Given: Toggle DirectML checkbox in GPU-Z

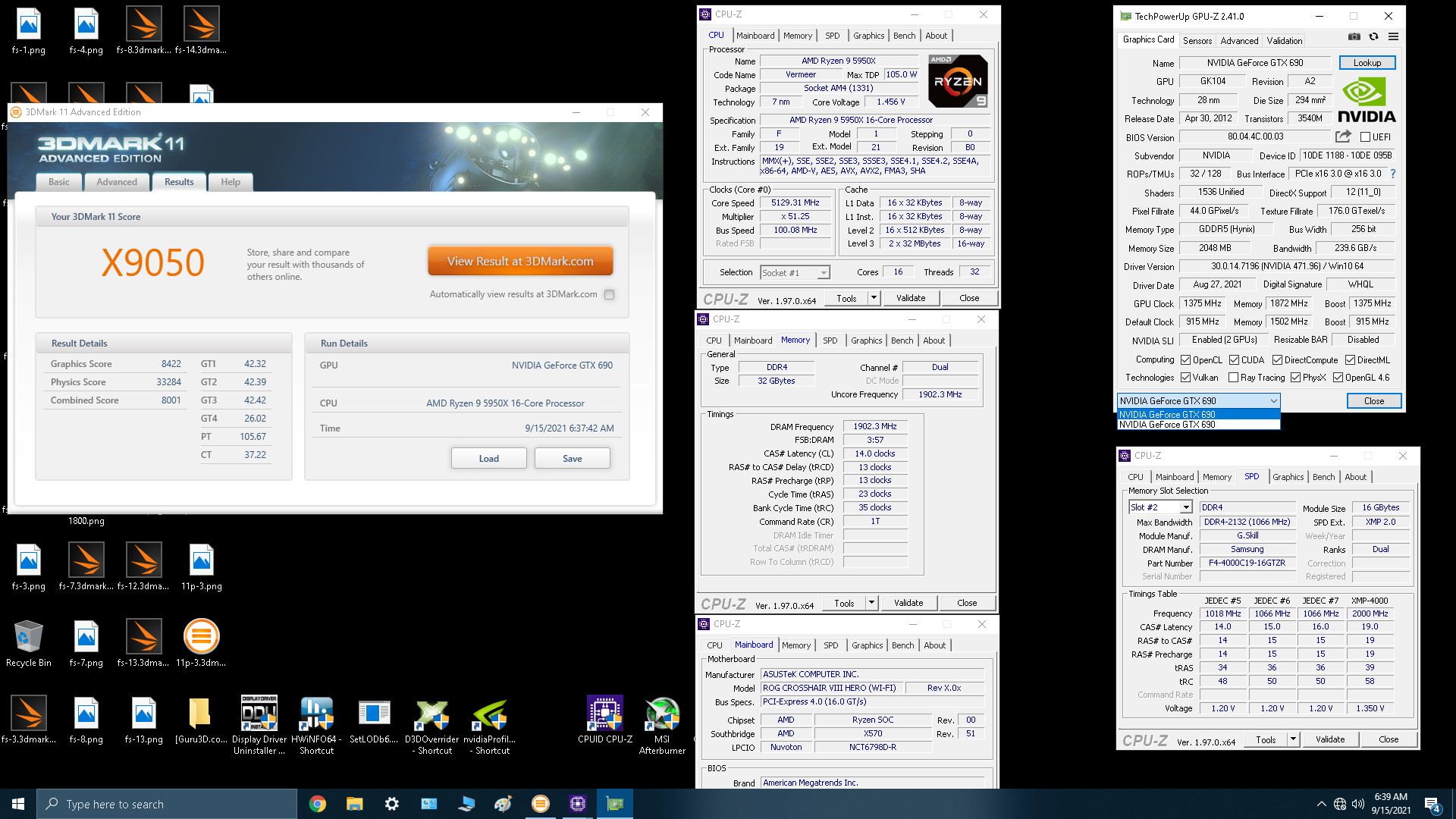Looking at the screenshot, I should coord(1350,360).
